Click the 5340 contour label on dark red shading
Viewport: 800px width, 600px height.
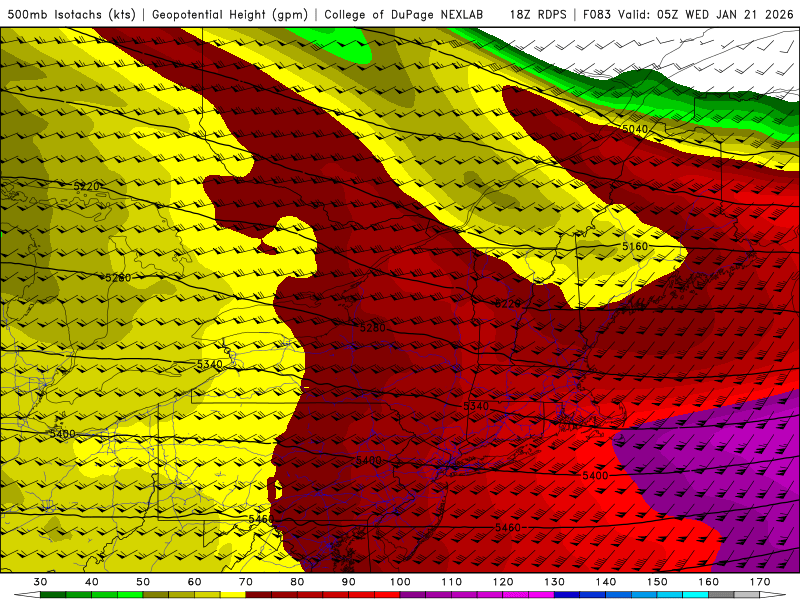click(x=476, y=407)
